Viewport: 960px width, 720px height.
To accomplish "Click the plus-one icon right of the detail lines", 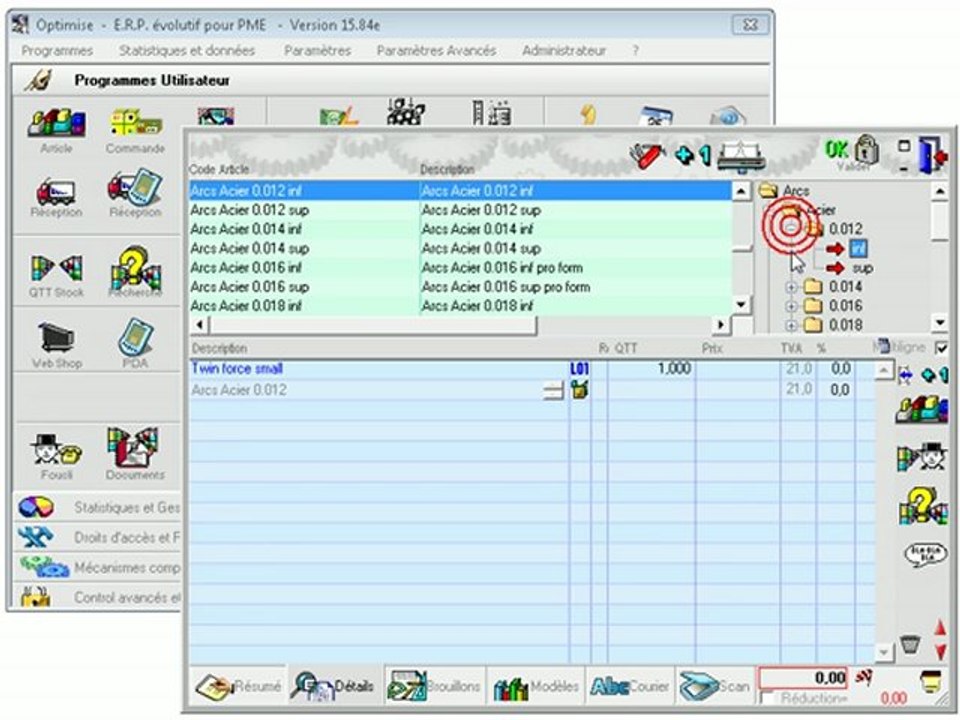I will tap(935, 374).
